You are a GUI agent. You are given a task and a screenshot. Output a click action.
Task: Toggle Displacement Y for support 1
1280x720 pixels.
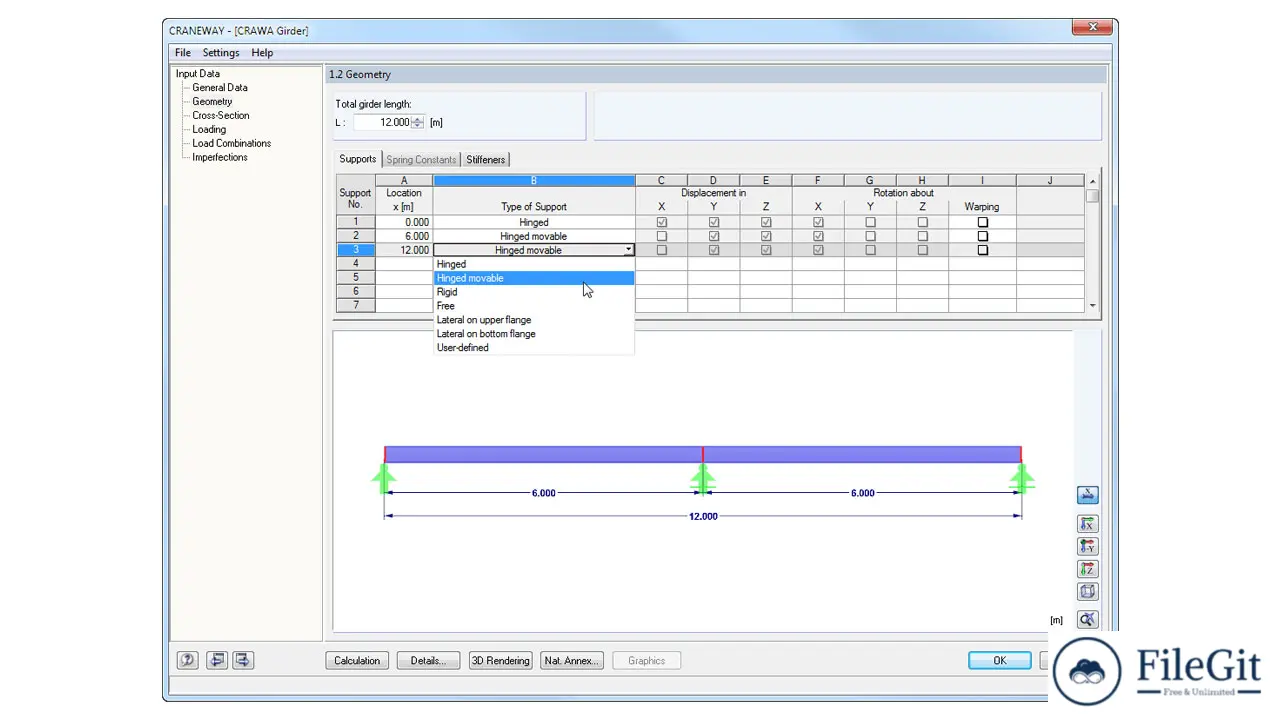click(713, 222)
